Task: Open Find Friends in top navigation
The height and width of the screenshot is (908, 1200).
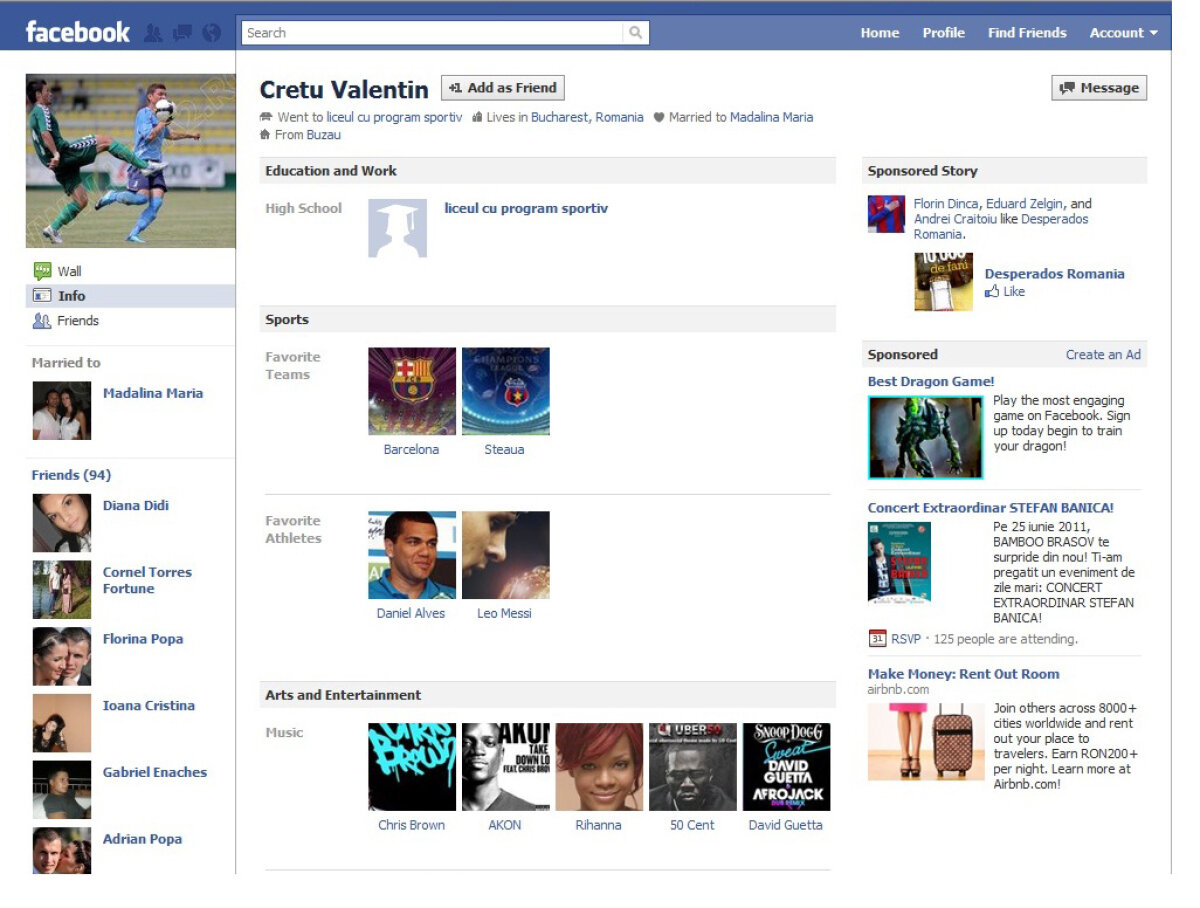Action: 1026,33
